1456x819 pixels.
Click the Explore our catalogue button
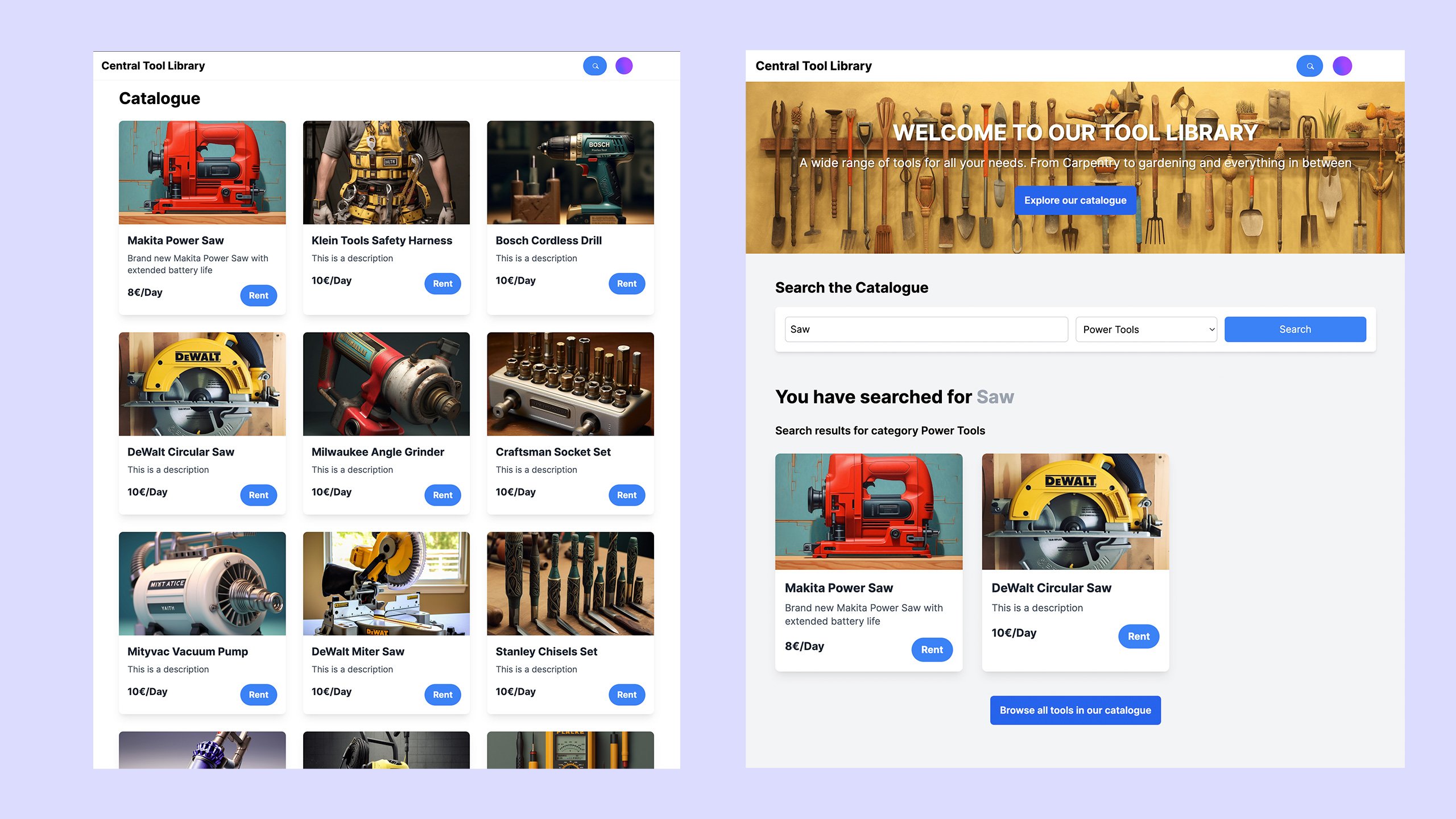point(1075,199)
